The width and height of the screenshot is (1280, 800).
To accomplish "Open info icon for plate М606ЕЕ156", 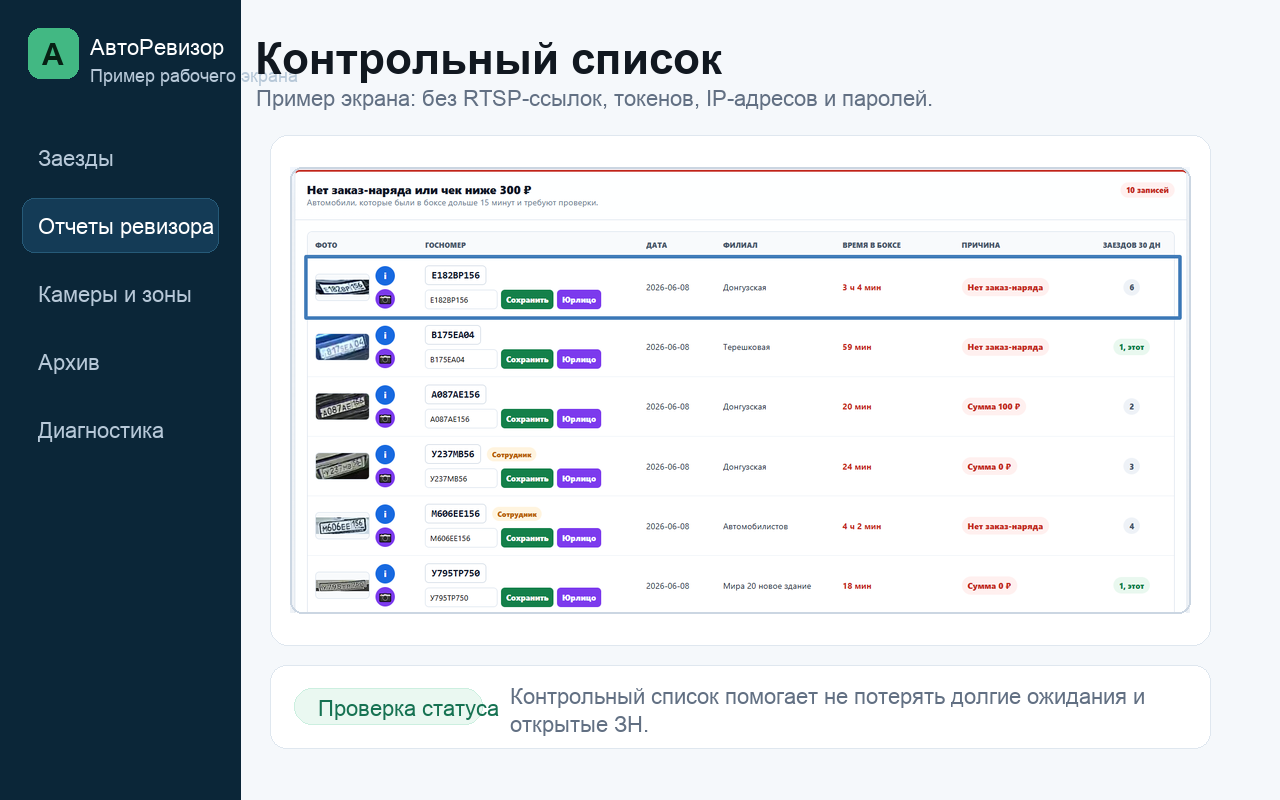I will [385, 514].
